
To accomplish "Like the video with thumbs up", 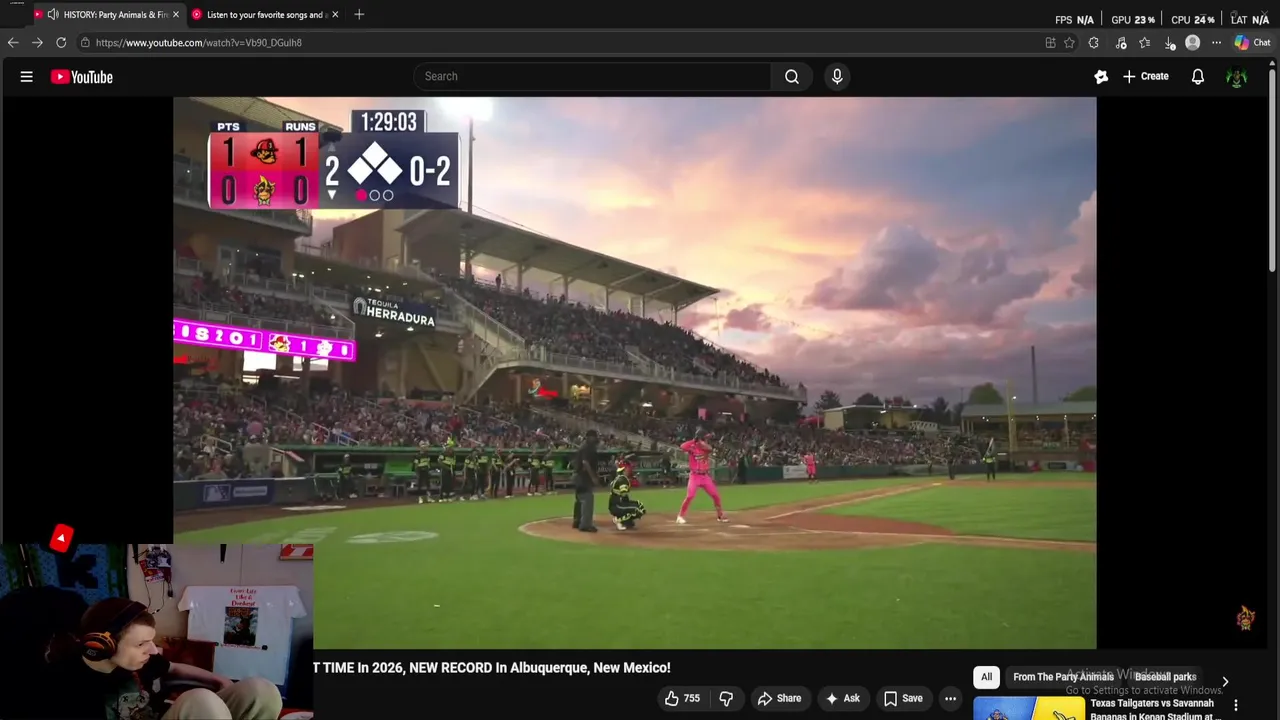I will 681,698.
